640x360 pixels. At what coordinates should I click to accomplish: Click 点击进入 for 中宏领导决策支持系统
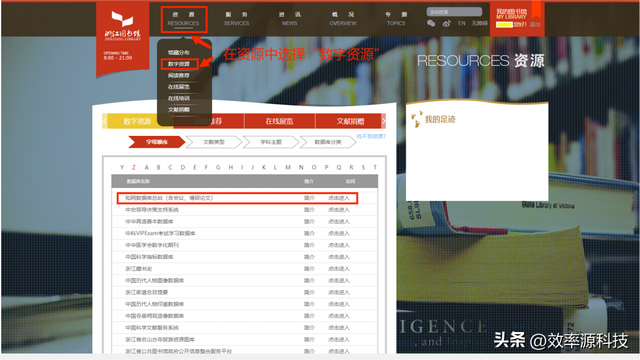(x=339, y=210)
